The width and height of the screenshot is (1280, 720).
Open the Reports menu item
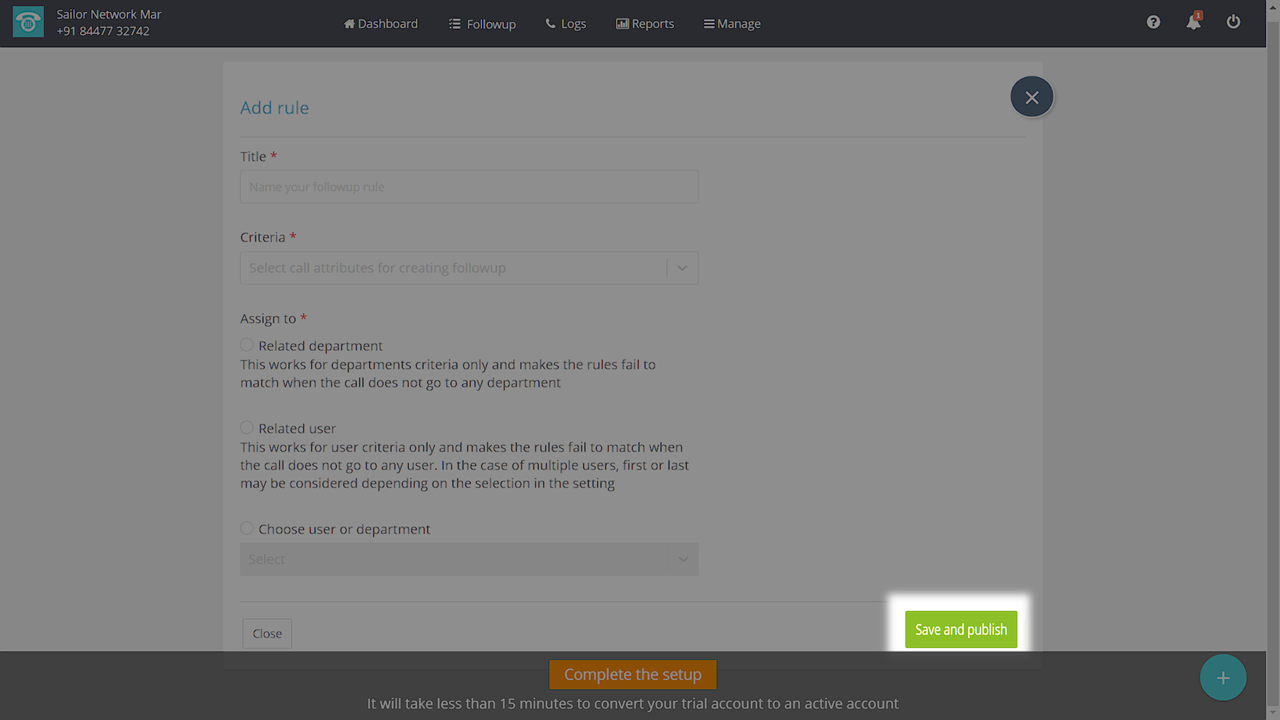coord(645,23)
